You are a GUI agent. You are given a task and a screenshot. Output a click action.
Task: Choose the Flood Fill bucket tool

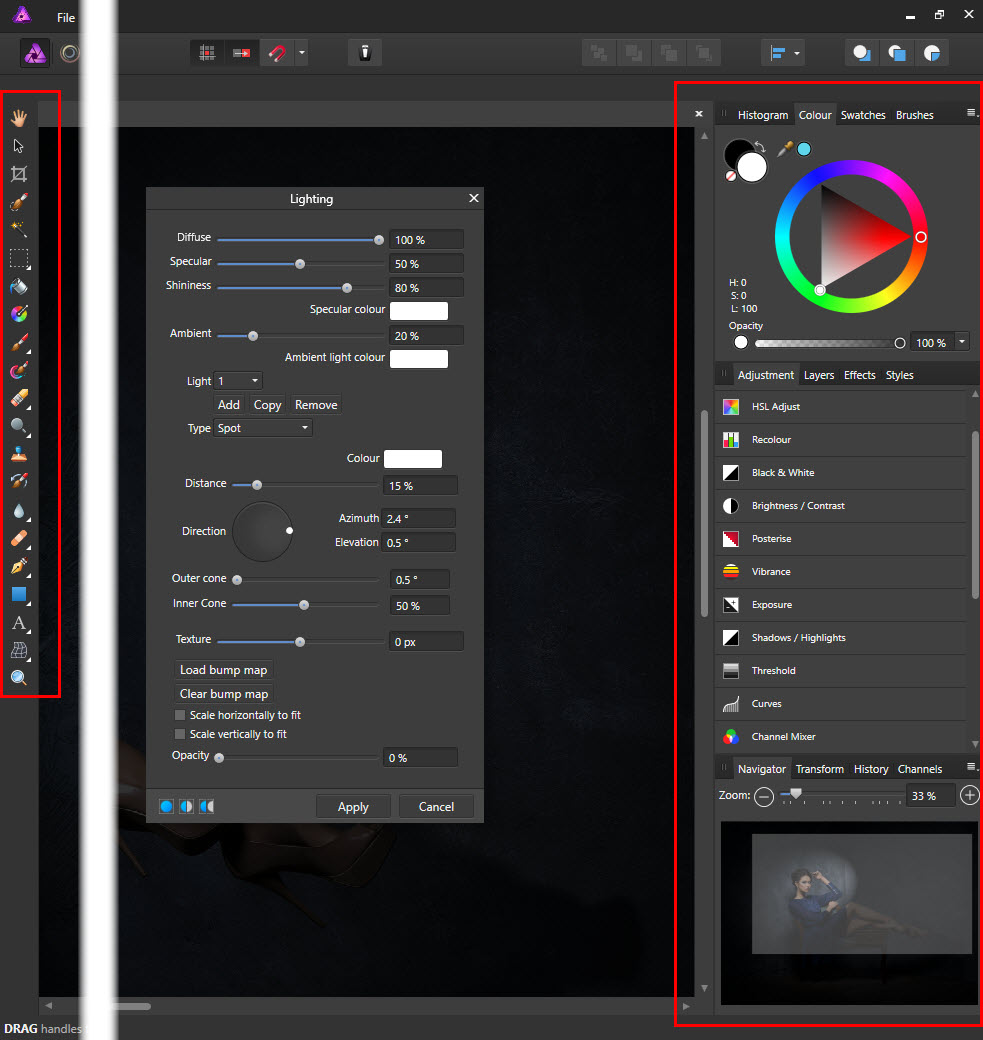pos(19,286)
